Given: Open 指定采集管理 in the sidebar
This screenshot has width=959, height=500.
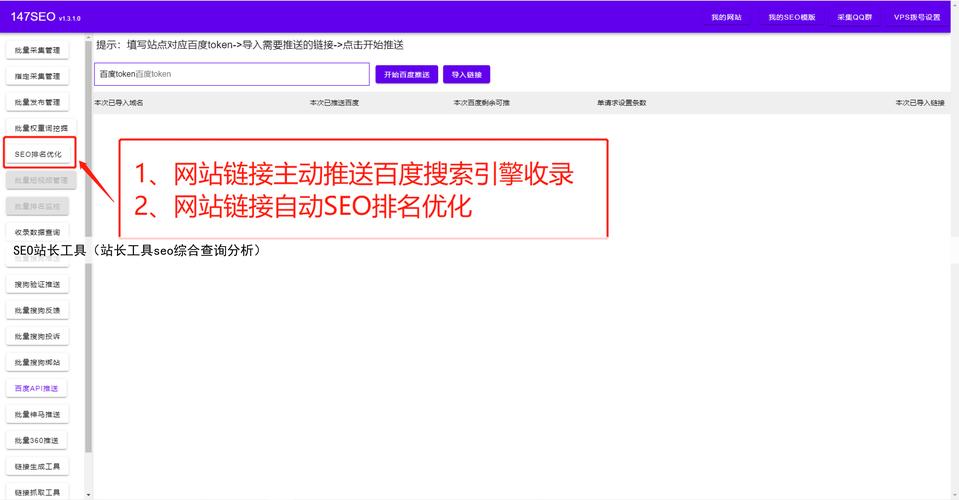Looking at the screenshot, I should click(x=37, y=76).
